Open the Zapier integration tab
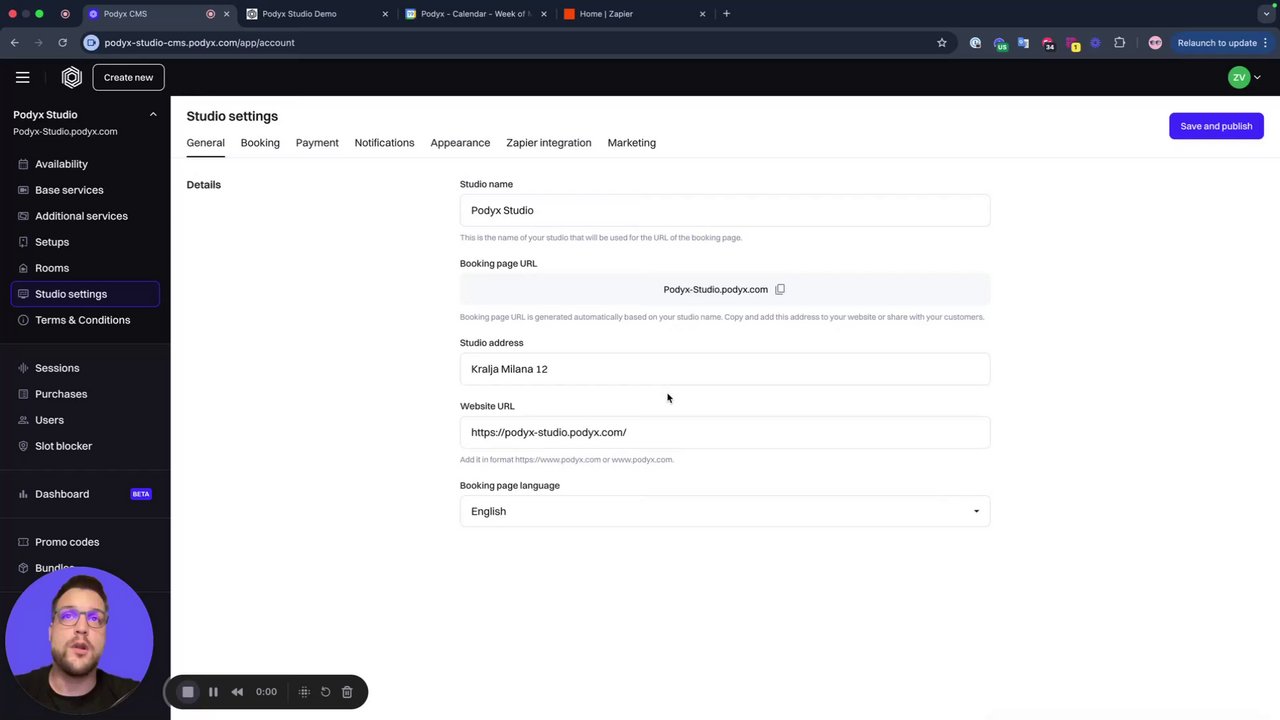1280x720 pixels. click(548, 143)
